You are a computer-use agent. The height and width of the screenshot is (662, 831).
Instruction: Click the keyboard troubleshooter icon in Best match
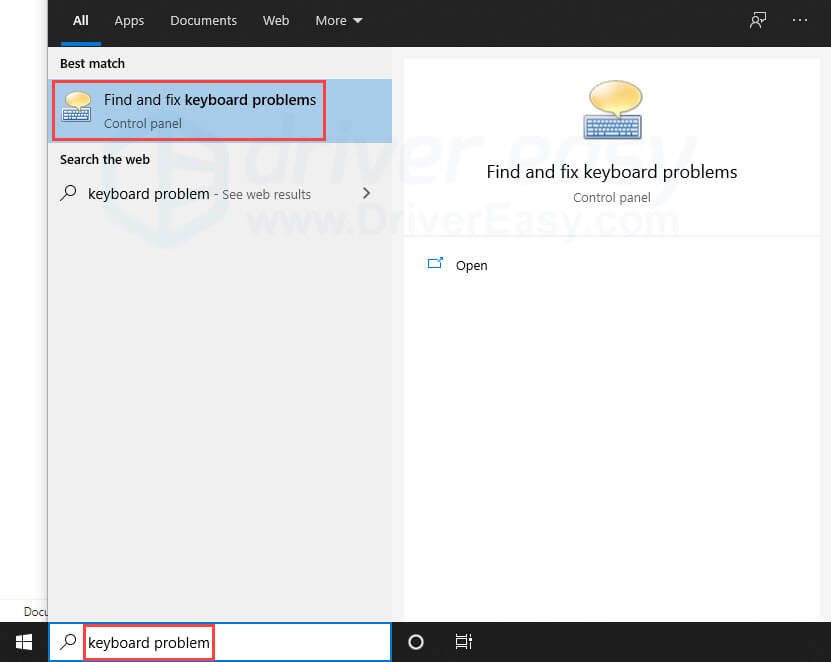(77, 108)
